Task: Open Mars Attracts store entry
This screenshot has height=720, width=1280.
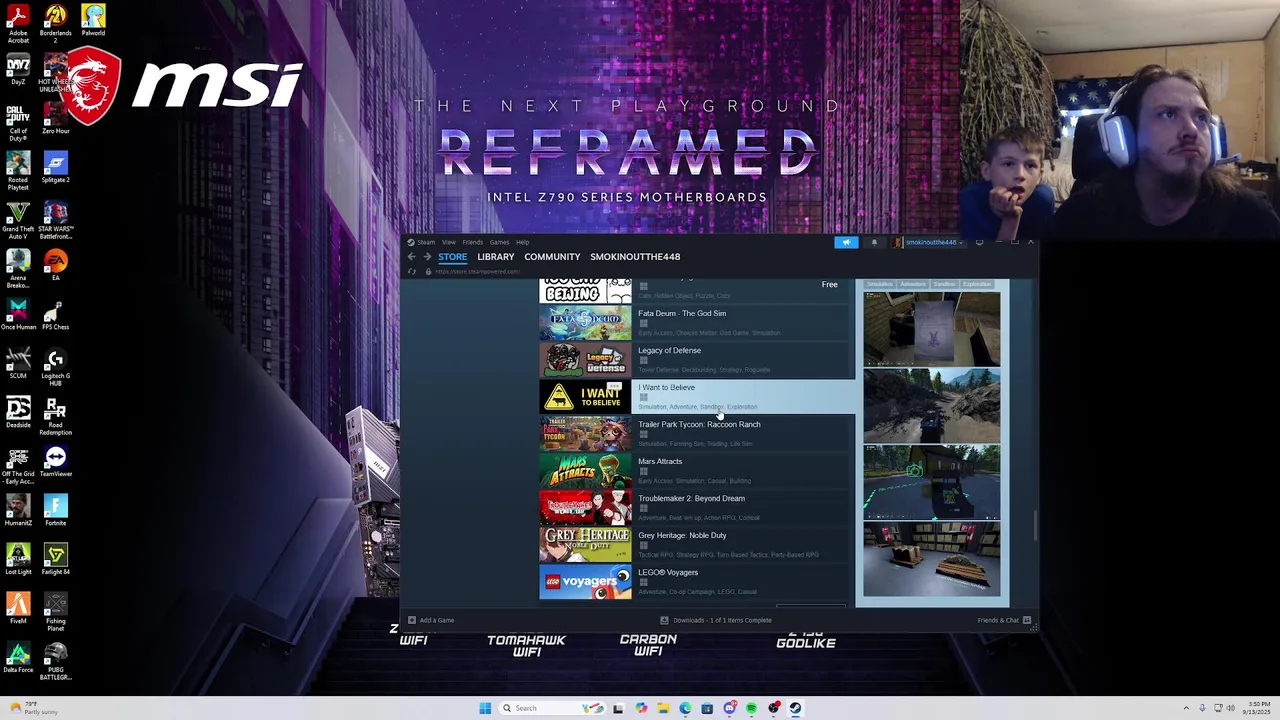Action: click(x=697, y=471)
